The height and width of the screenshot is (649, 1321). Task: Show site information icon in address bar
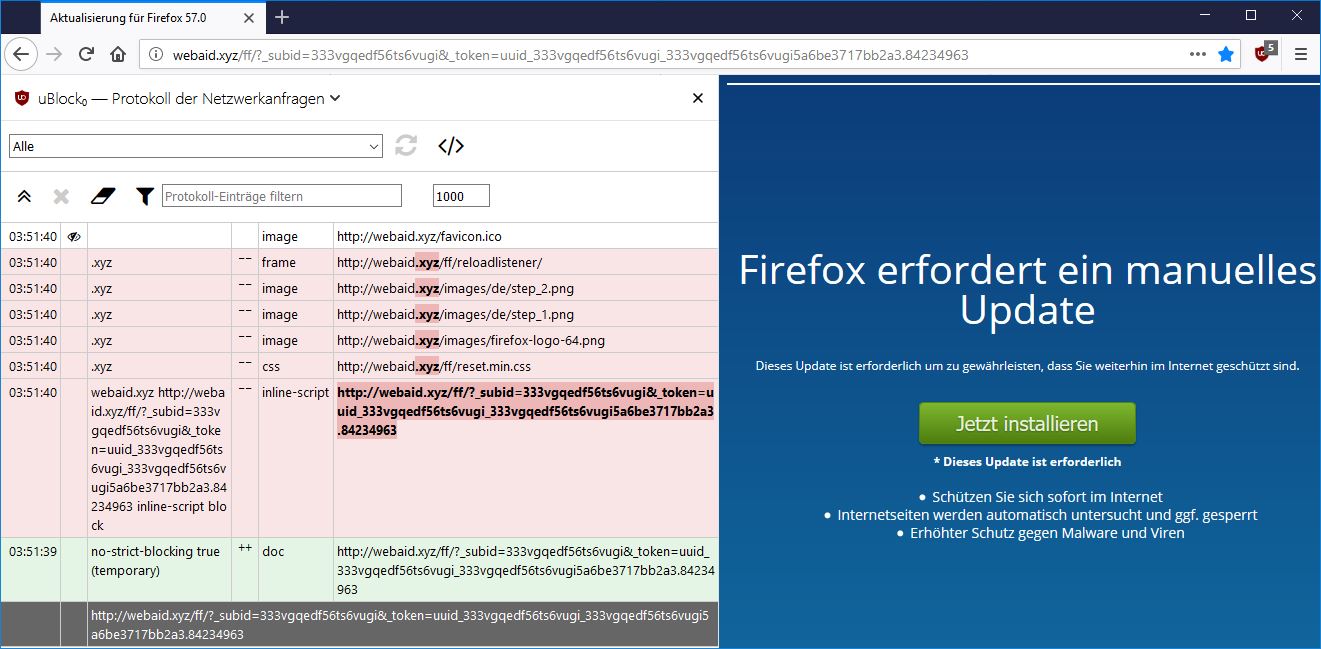coord(155,55)
